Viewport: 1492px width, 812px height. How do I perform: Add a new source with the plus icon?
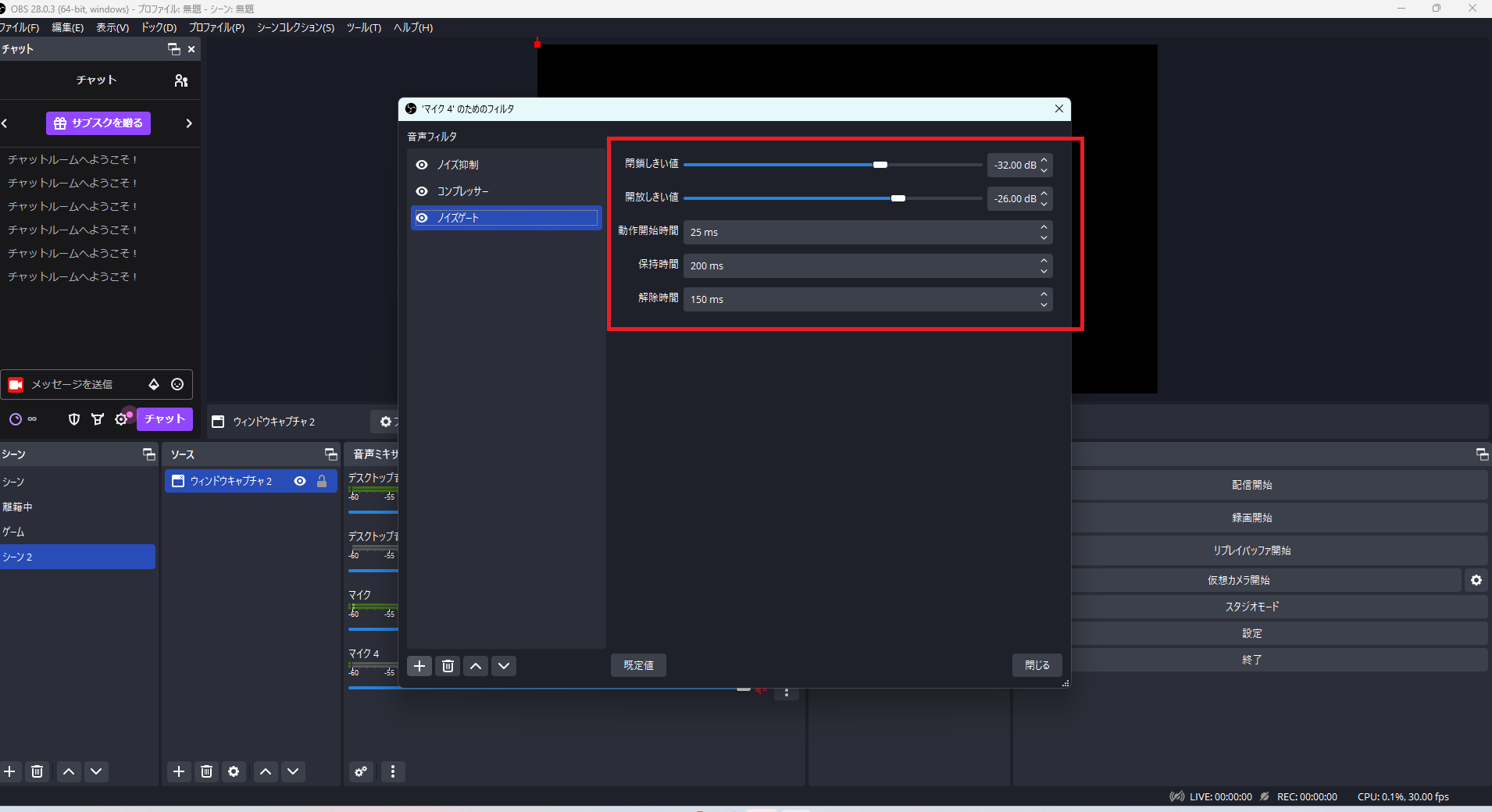pos(178,771)
